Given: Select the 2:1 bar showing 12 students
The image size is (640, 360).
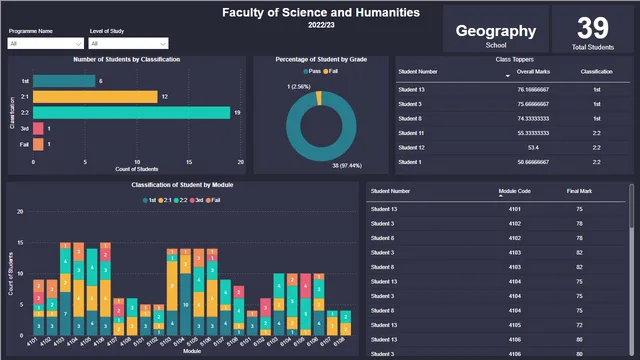Looking at the screenshot, I should pyautogui.click(x=95, y=97).
